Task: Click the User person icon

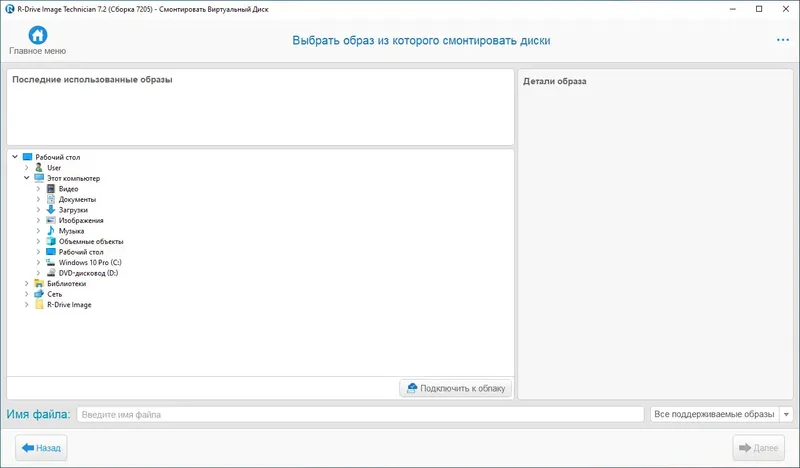Action: (39, 167)
